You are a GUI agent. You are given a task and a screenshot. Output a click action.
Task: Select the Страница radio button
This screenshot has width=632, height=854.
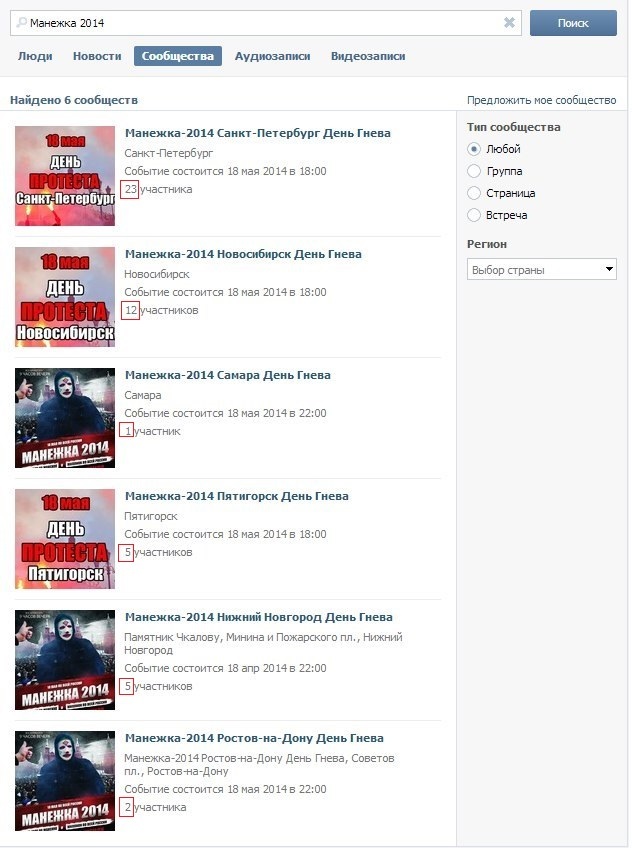(474, 193)
